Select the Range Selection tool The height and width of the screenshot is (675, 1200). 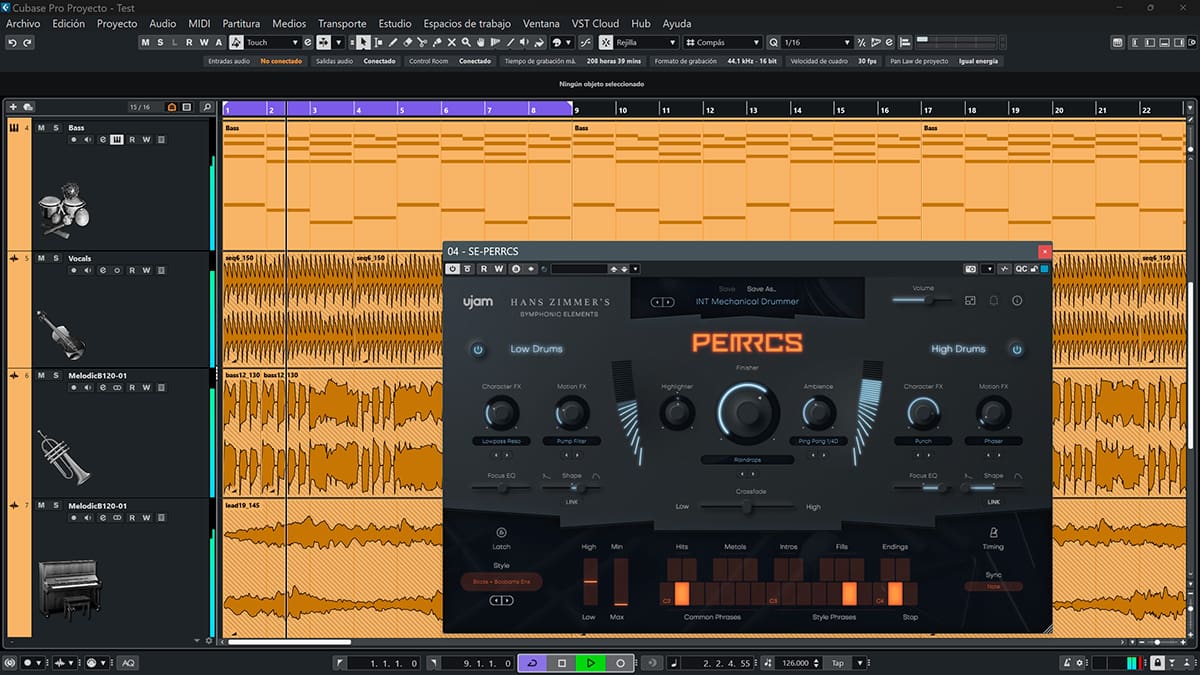pyautogui.click(x=378, y=43)
